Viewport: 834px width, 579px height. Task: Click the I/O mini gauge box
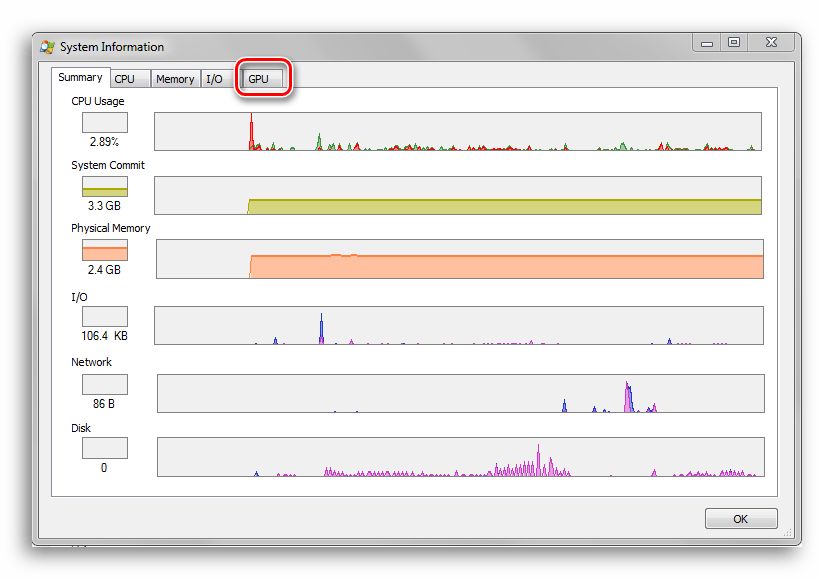pyautogui.click(x=104, y=316)
